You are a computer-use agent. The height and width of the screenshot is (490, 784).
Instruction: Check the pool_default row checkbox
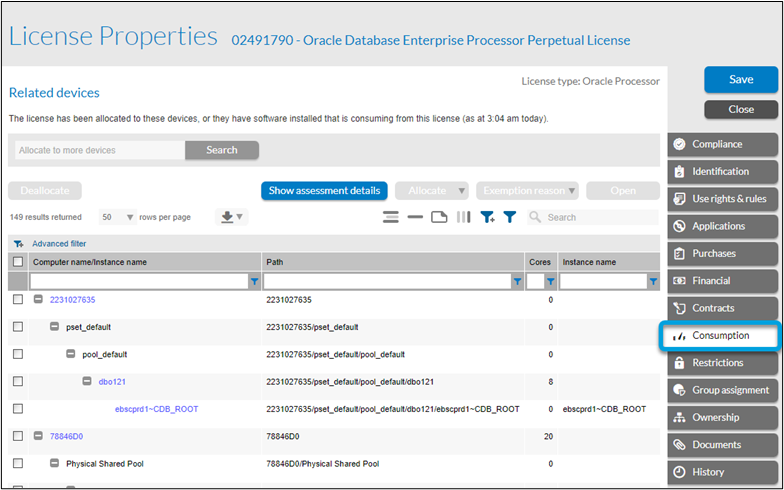tap(18, 354)
